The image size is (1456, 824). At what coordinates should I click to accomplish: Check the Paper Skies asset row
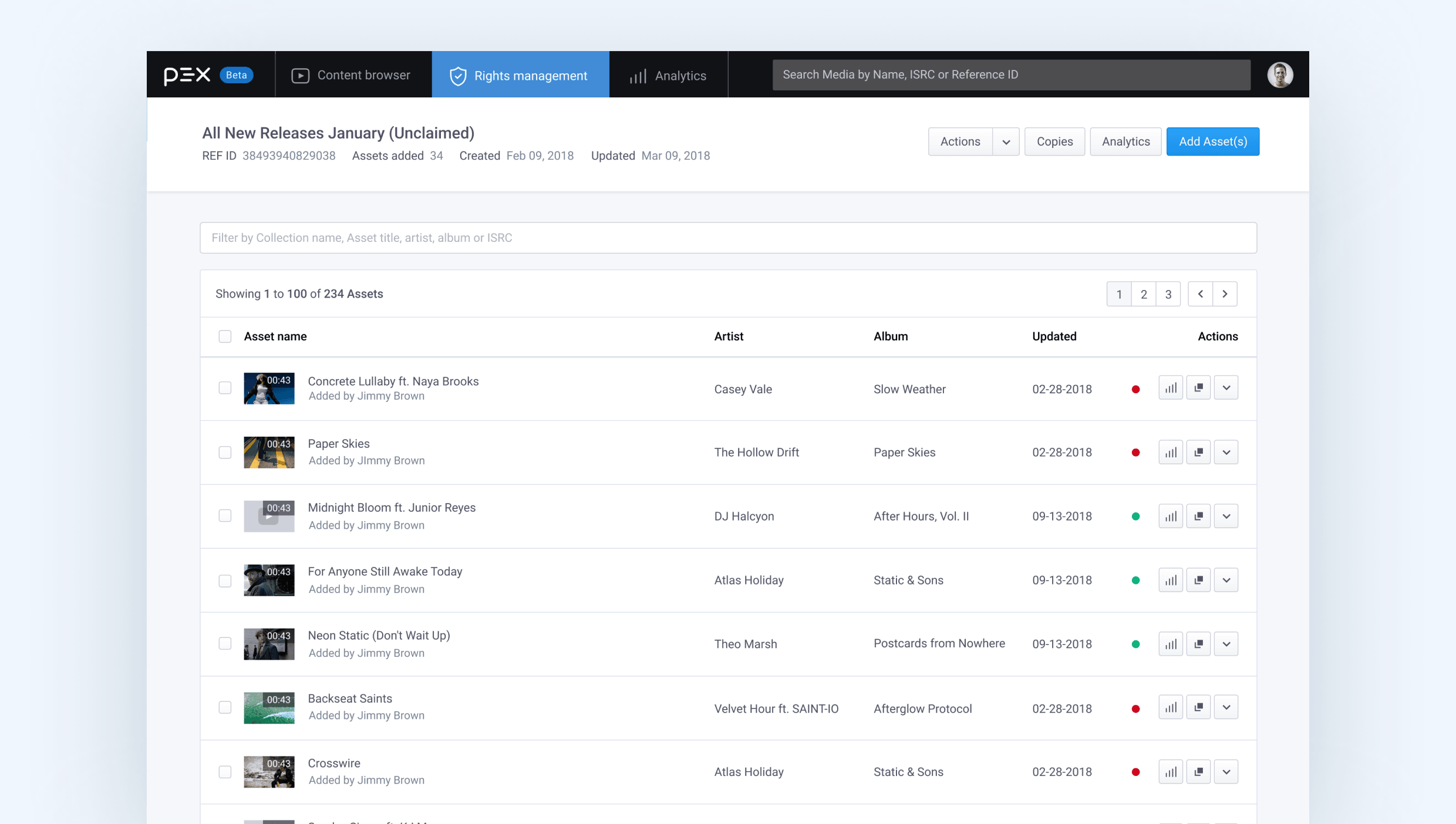click(225, 452)
